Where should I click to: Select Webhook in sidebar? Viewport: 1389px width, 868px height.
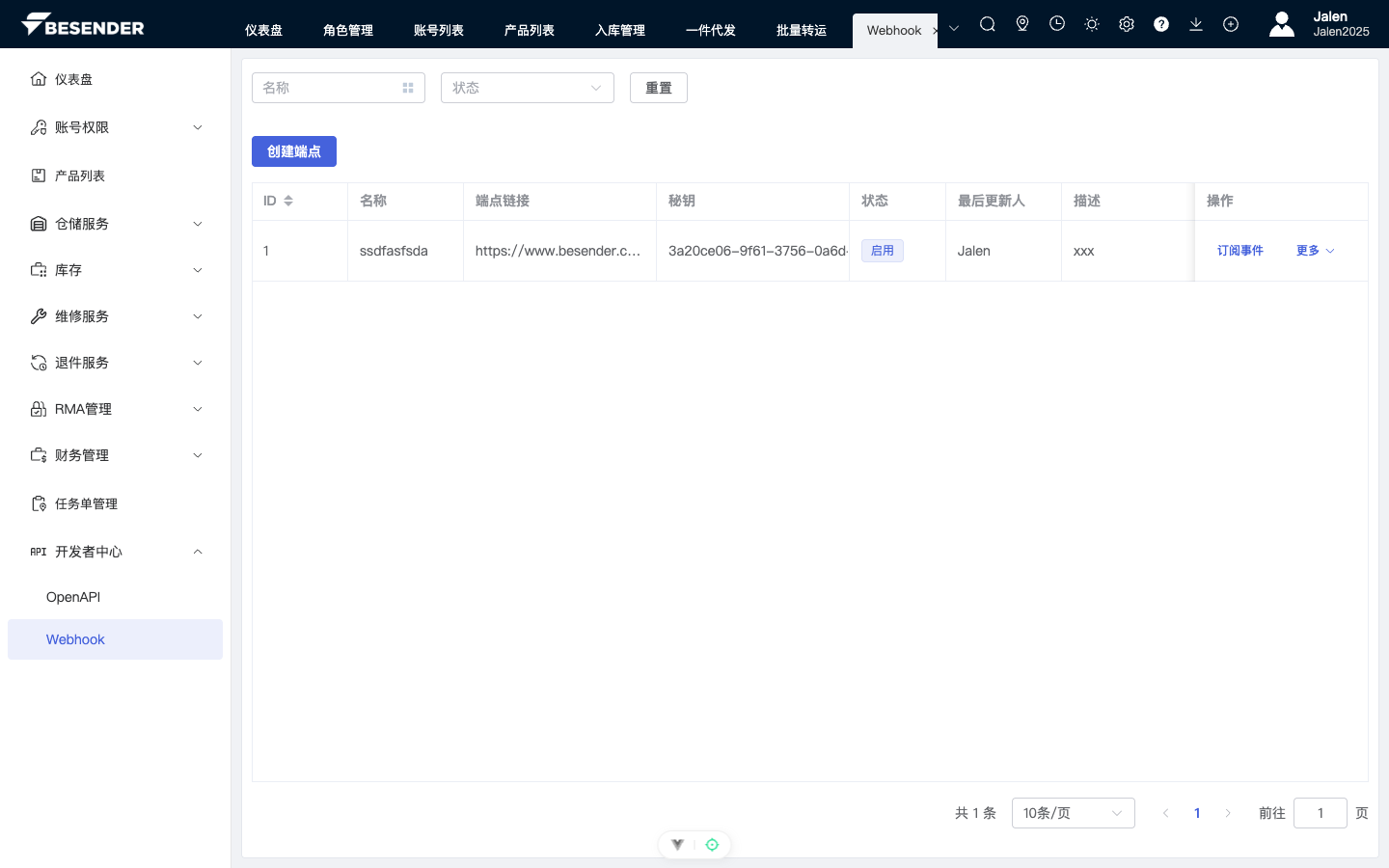point(116,639)
